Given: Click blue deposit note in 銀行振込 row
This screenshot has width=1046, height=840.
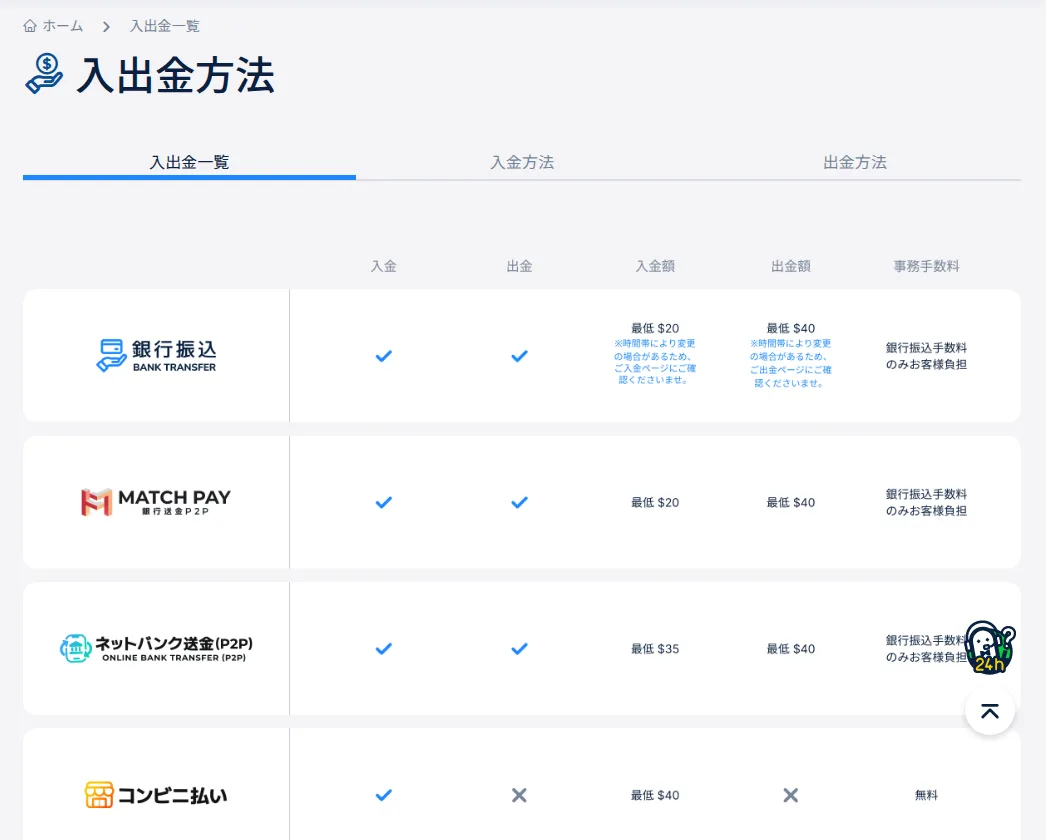Looking at the screenshot, I should click(655, 362).
